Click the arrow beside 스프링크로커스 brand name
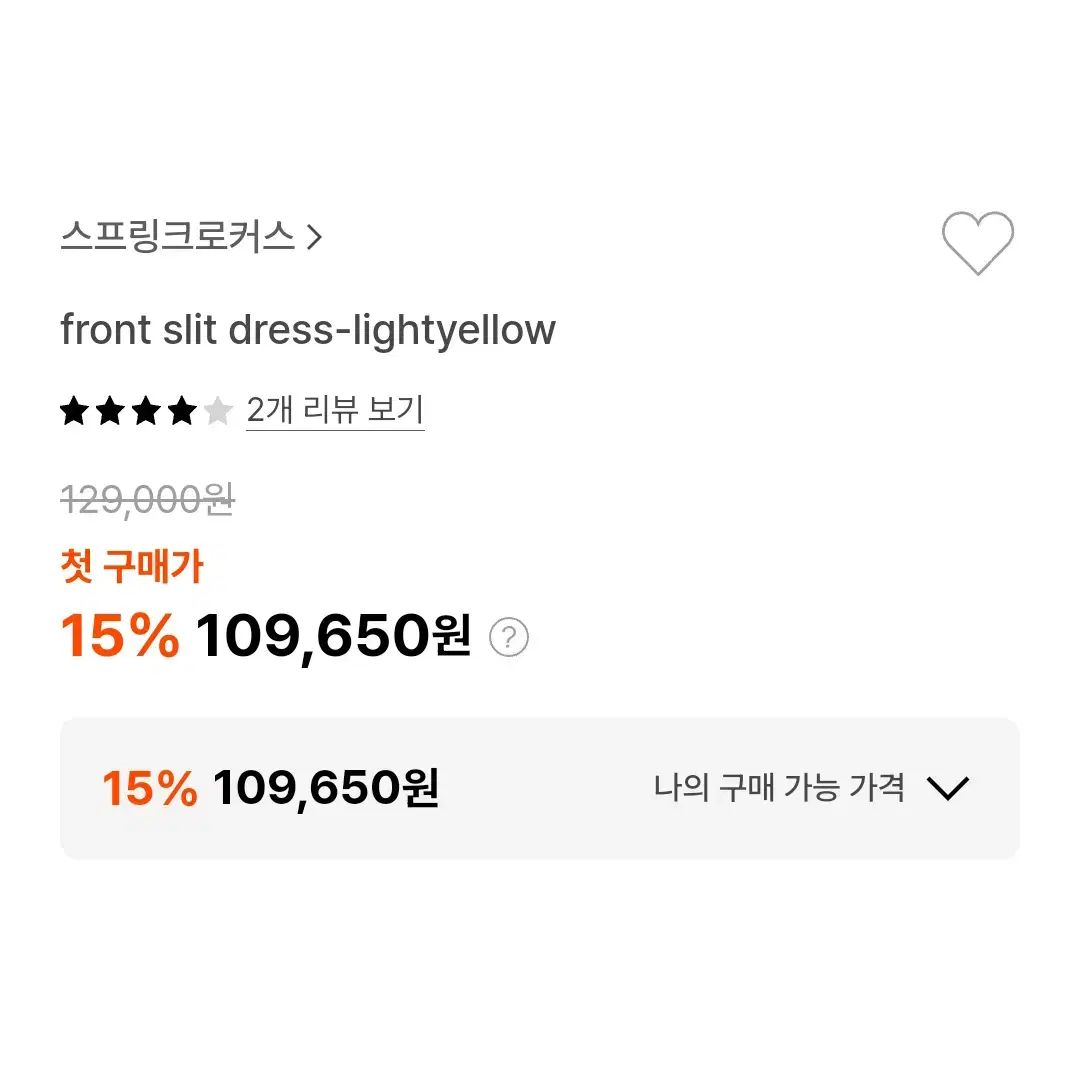 tap(314, 238)
